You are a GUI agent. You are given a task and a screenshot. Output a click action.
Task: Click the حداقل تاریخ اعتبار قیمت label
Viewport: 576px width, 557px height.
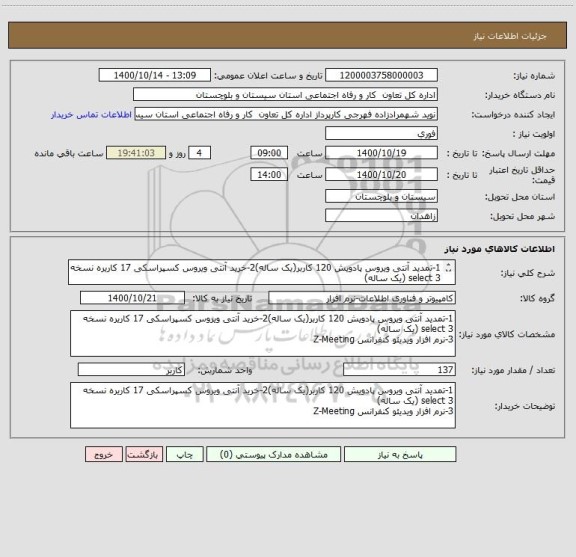tap(522, 175)
